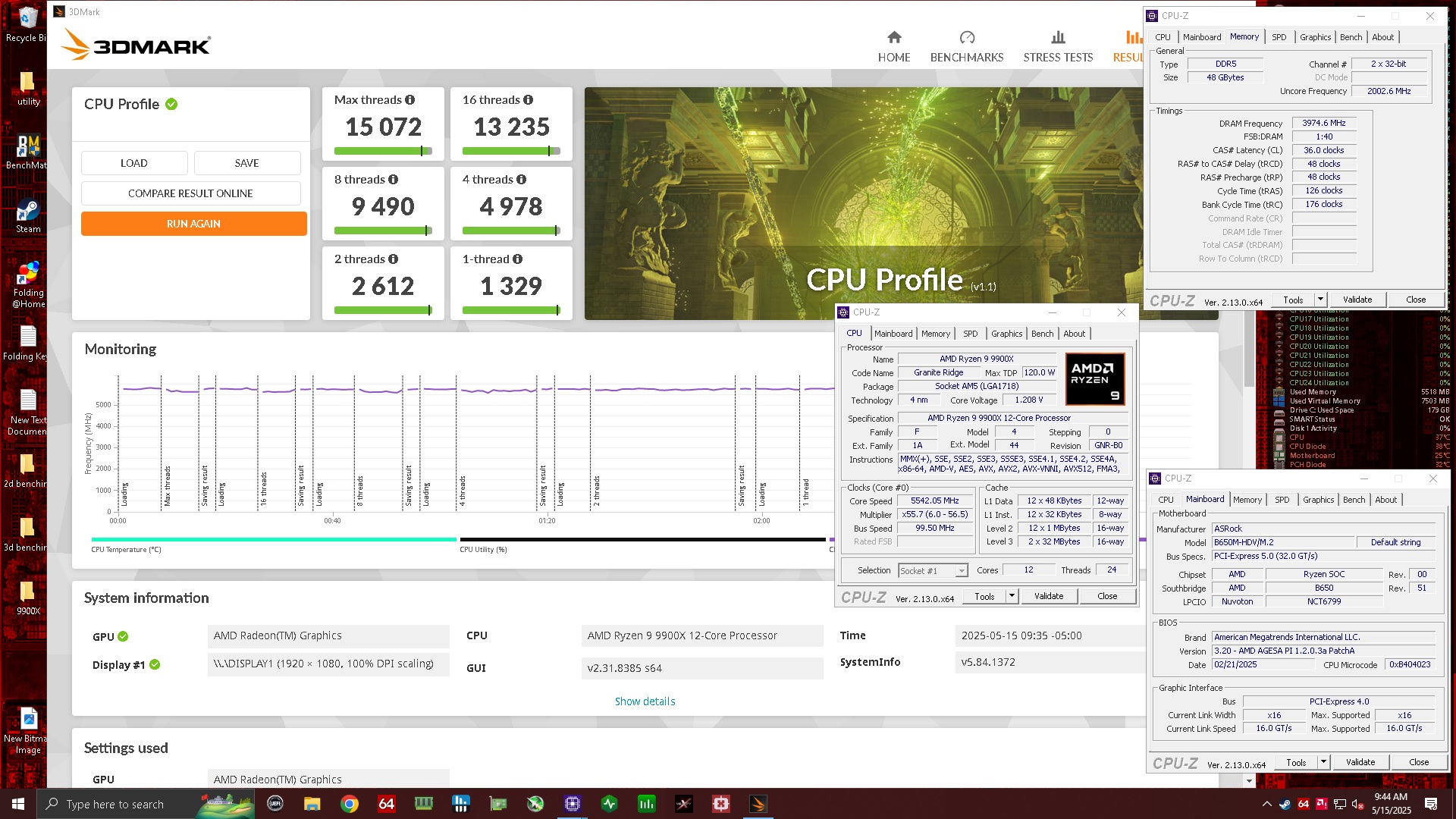The height and width of the screenshot is (819, 1456).
Task: Open the HOME section in 3DMark
Action: (894, 47)
